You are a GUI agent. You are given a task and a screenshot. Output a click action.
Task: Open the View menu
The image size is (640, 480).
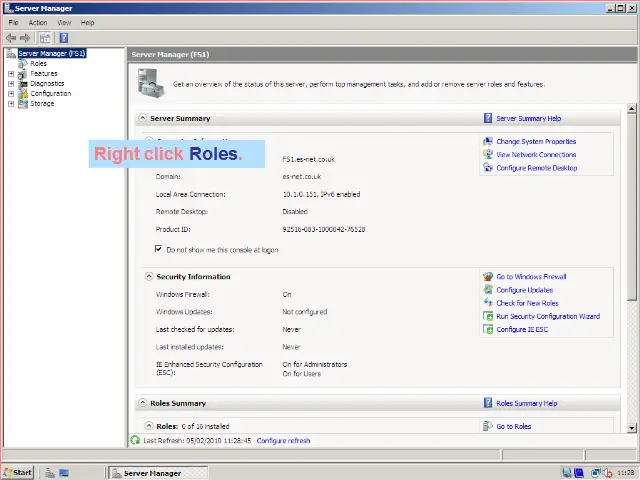click(64, 23)
